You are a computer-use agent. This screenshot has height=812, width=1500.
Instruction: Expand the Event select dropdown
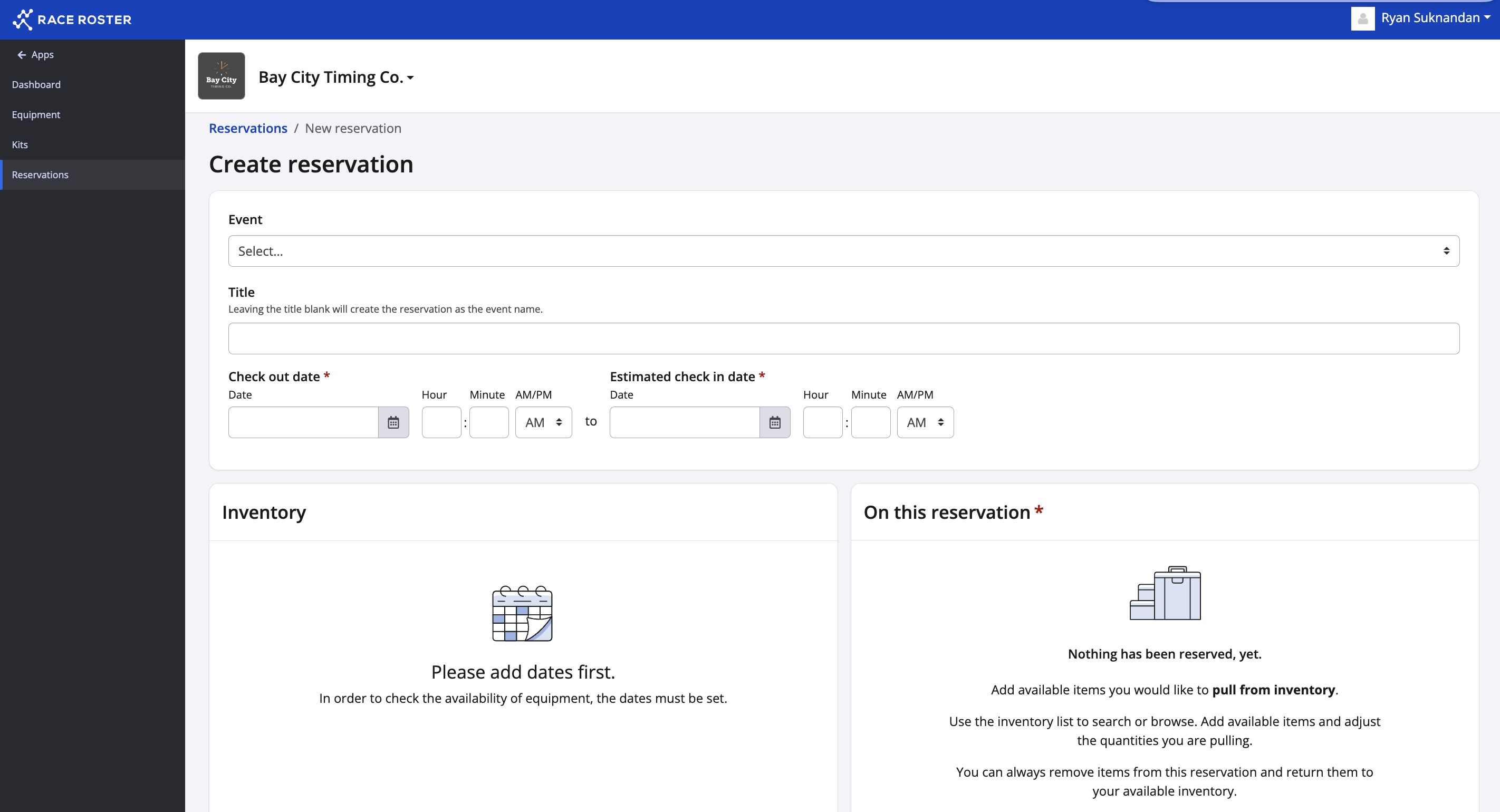843,251
